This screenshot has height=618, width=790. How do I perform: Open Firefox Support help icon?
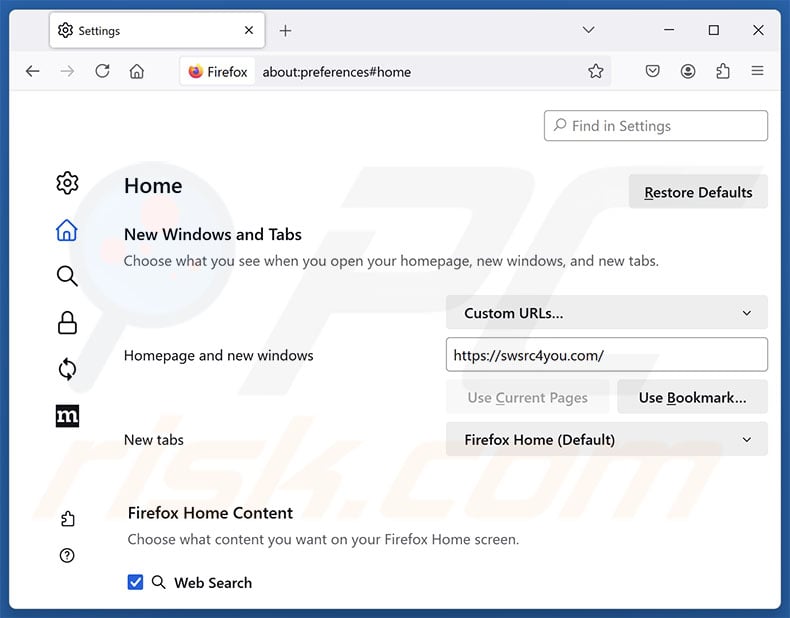67,556
